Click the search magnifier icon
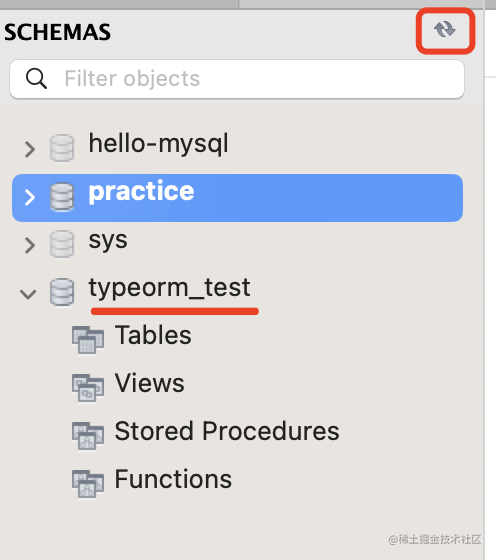Screen dimensions: 496x560 pos(36,79)
